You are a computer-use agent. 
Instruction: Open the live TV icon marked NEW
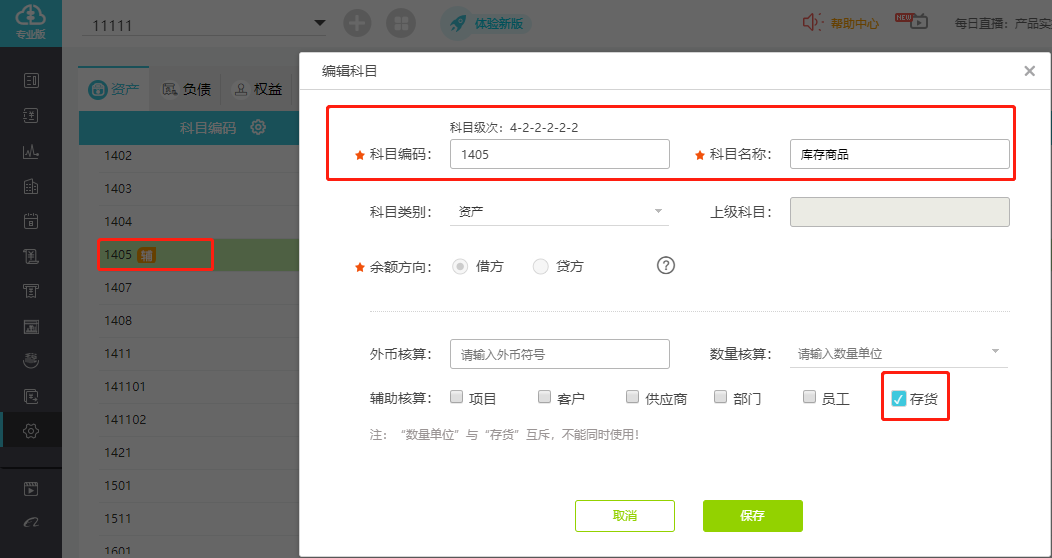[x=912, y=22]
